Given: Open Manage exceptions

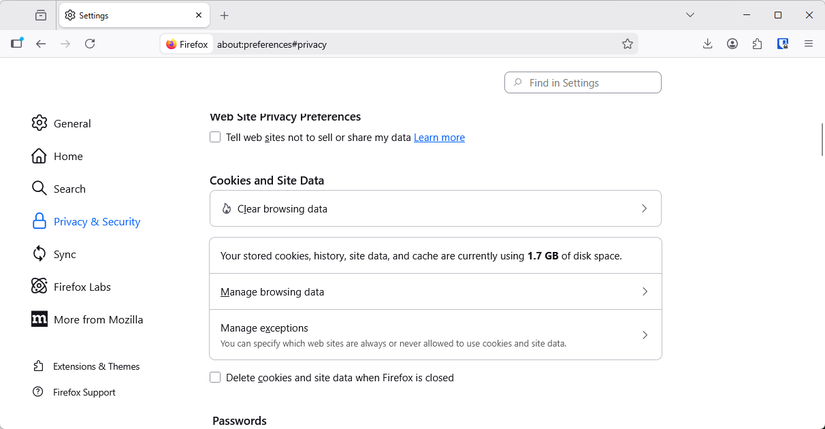Looking at the screenshot, I should (435, 335).
